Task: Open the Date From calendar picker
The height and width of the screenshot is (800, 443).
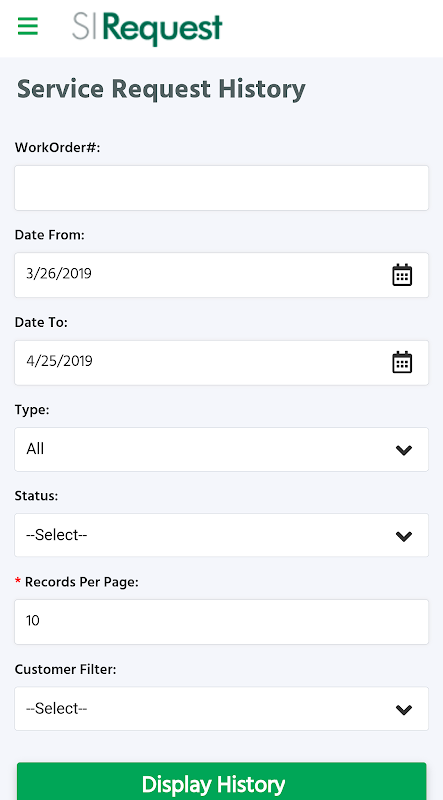Action: (402, 275)
